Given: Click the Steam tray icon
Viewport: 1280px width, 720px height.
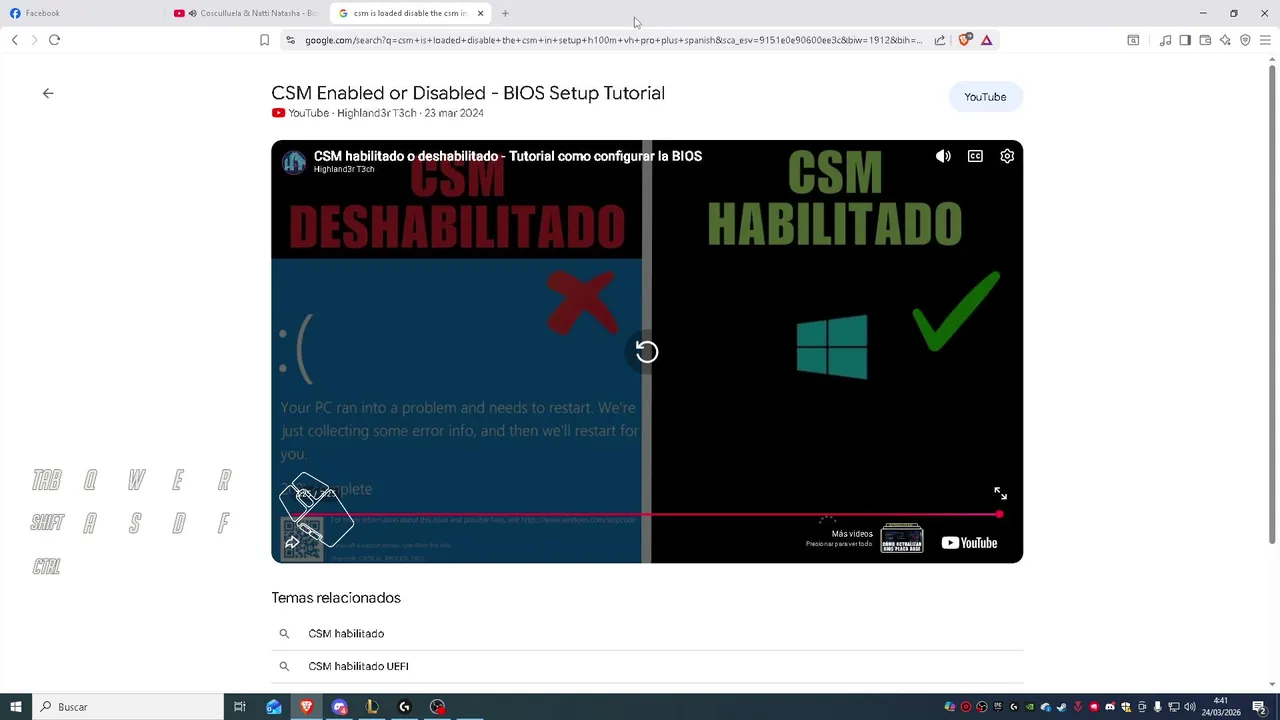Looking at the screenshot, I should coord(1062,707).
